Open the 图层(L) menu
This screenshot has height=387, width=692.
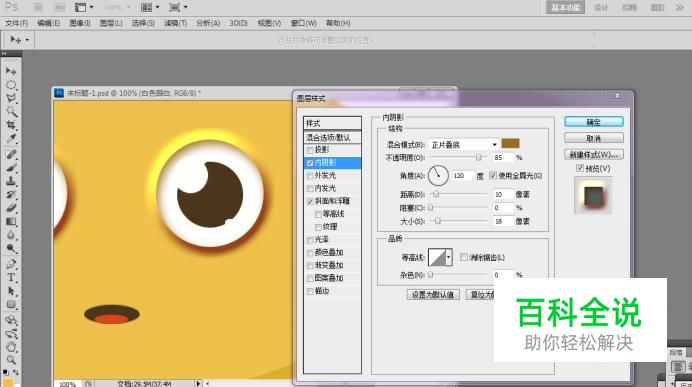tap(111, 23)
